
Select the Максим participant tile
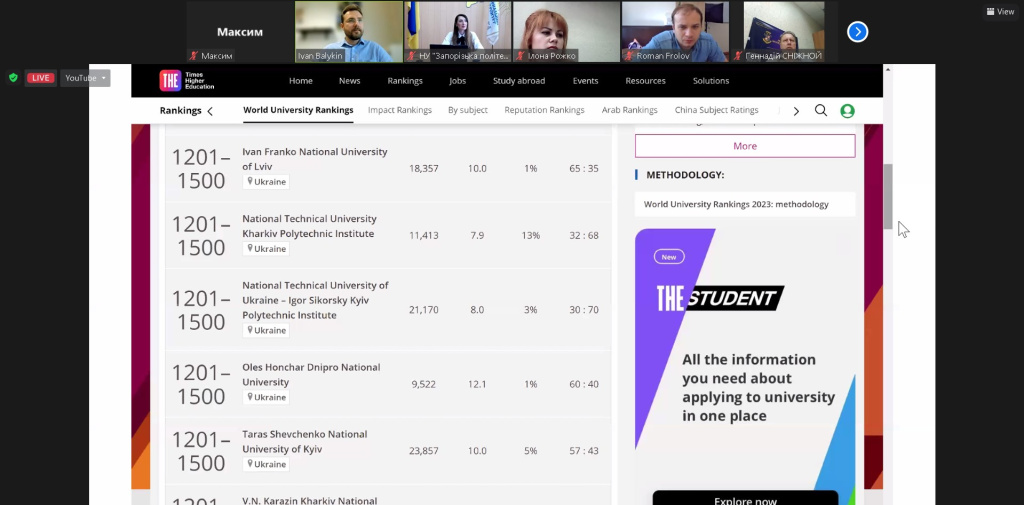240,31
